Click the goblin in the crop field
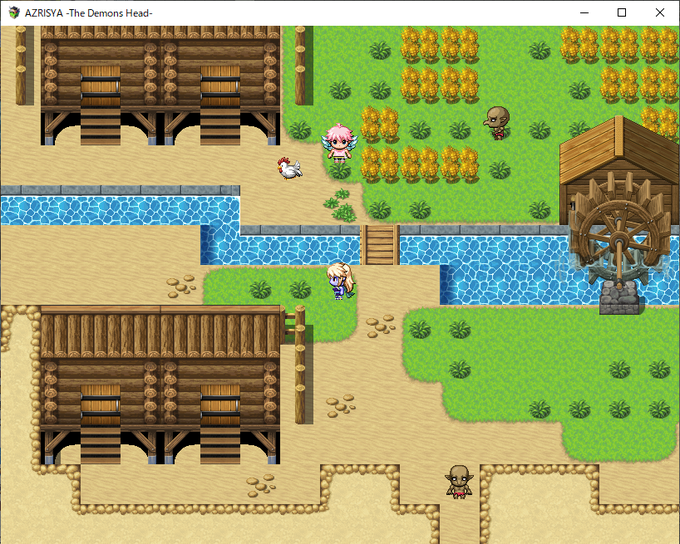The image size is (680, 544). (497, 123)
